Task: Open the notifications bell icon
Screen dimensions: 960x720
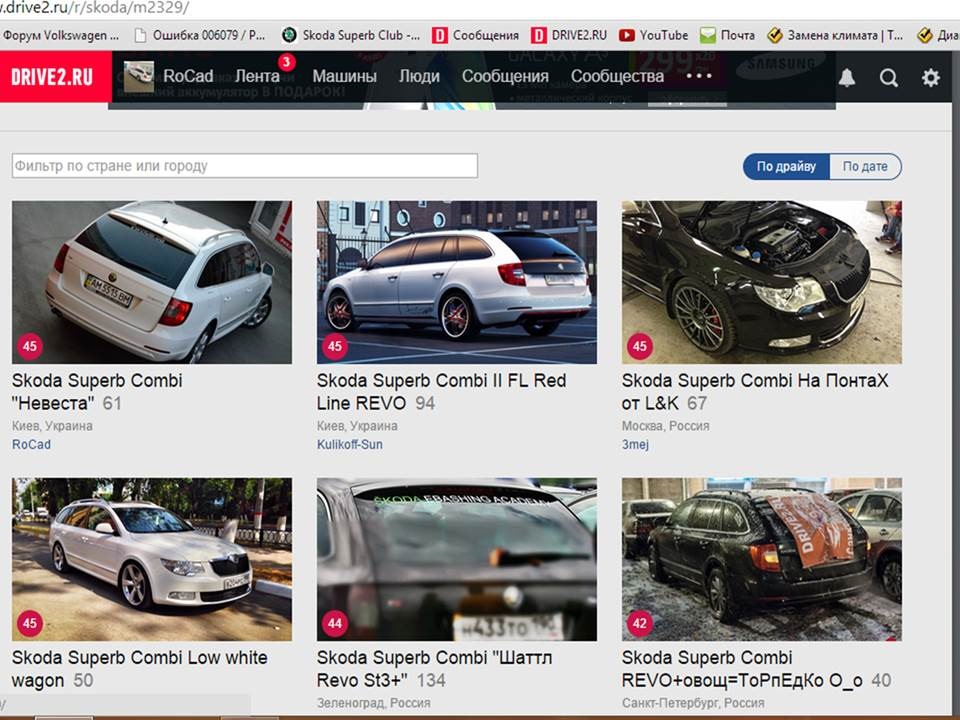Action: tap(847, 77)
